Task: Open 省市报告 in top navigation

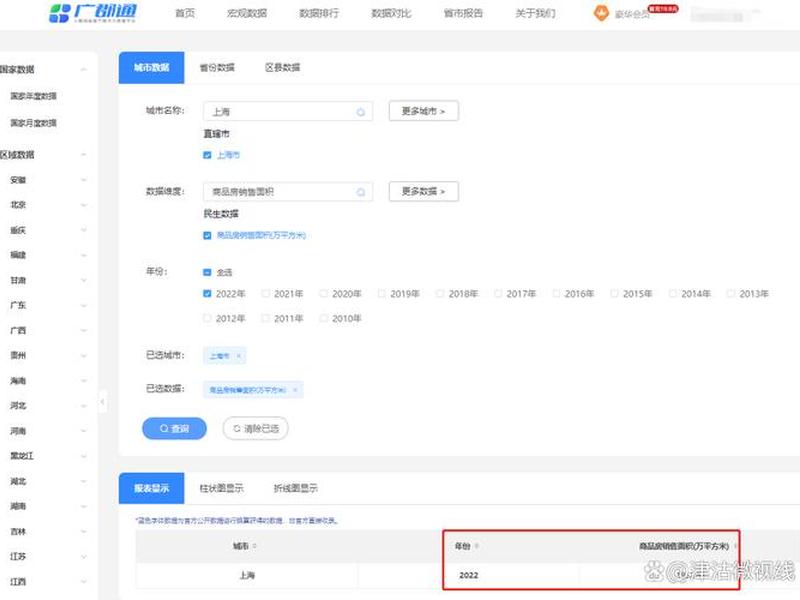Action: pos(463,13)
